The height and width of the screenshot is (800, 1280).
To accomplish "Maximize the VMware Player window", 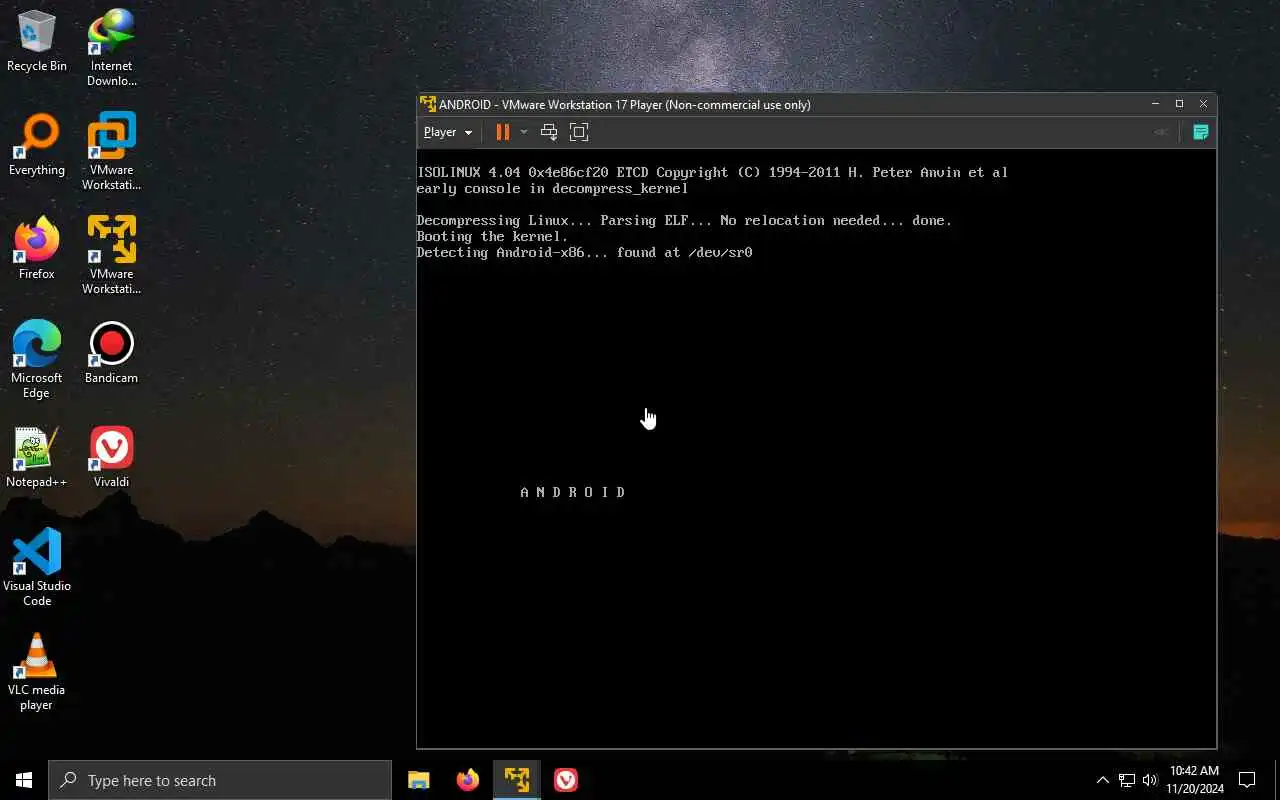I will (1179, 104).
